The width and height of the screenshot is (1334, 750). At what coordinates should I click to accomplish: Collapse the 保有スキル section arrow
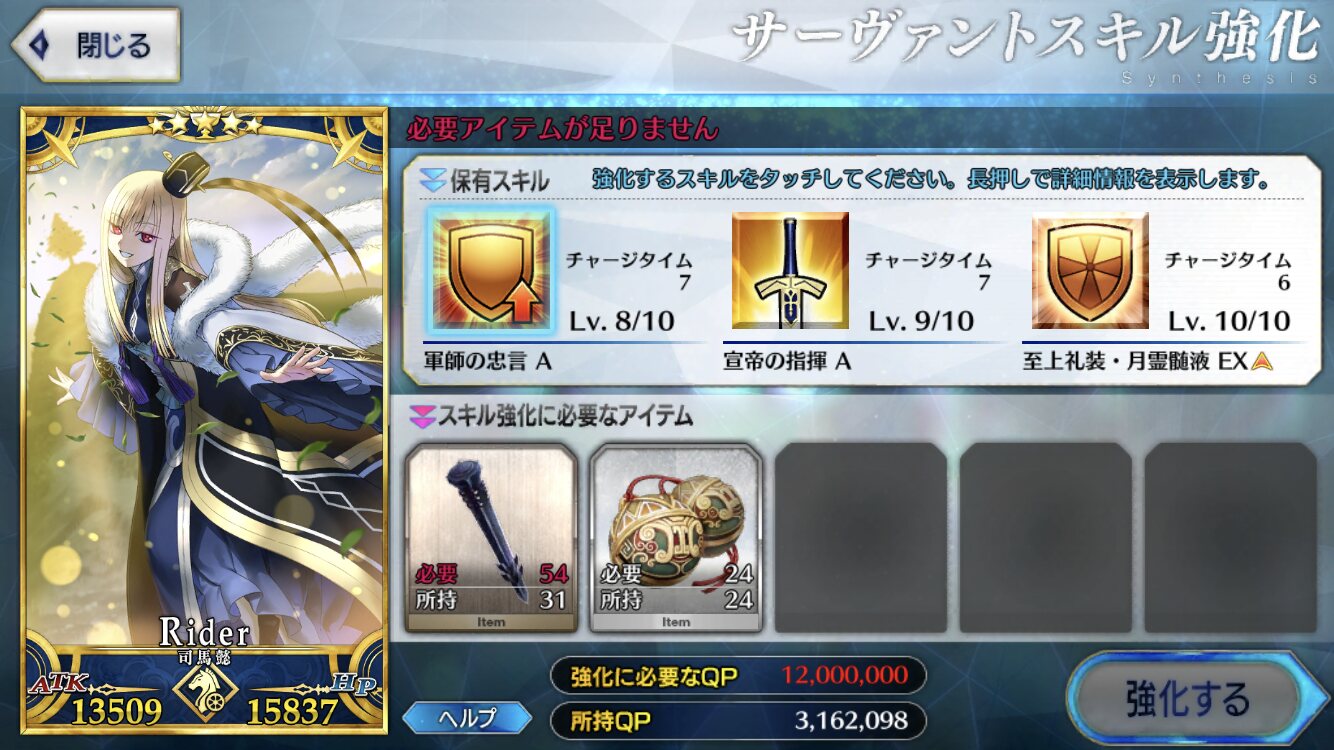[x=432, y=181]
